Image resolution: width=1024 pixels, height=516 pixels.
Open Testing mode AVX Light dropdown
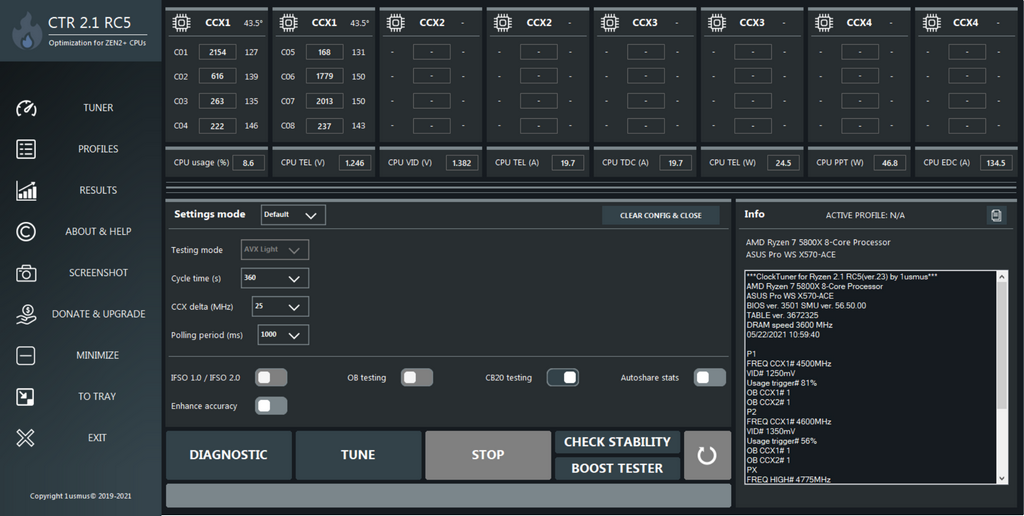[275, 250]
